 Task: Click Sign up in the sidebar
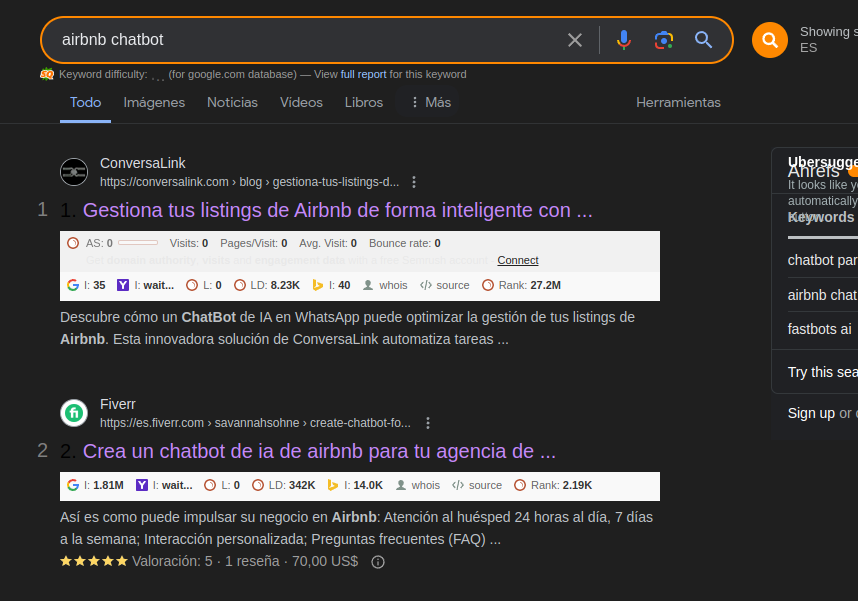[x=811, y=413]
